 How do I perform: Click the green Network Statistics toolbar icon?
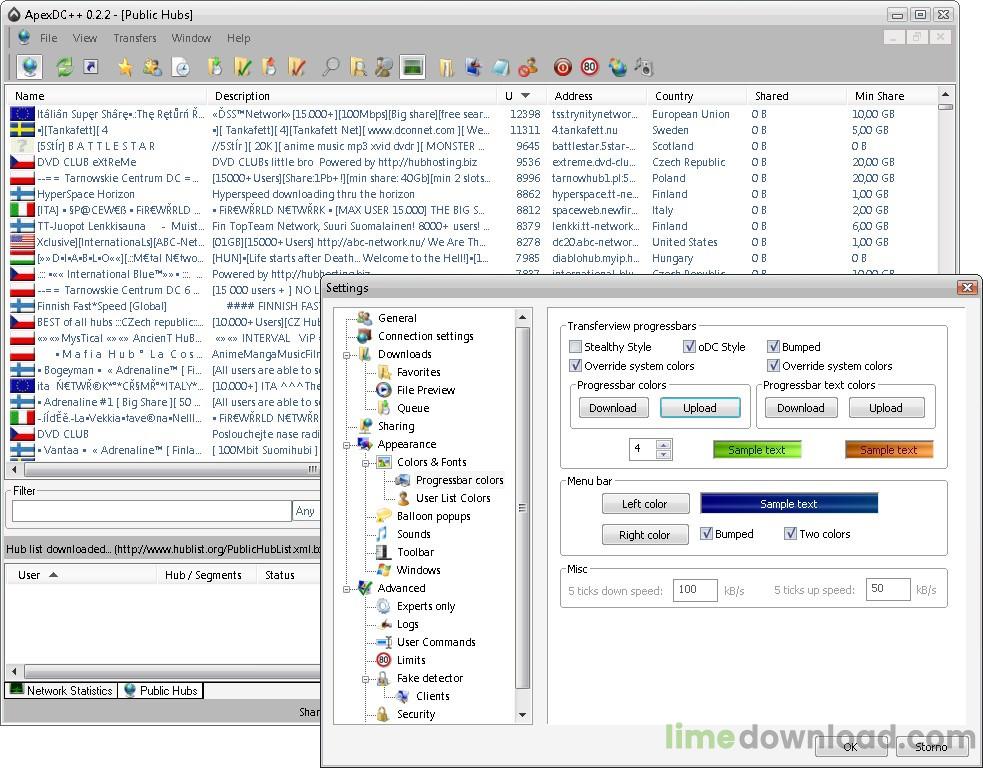[x=411, y=67]
